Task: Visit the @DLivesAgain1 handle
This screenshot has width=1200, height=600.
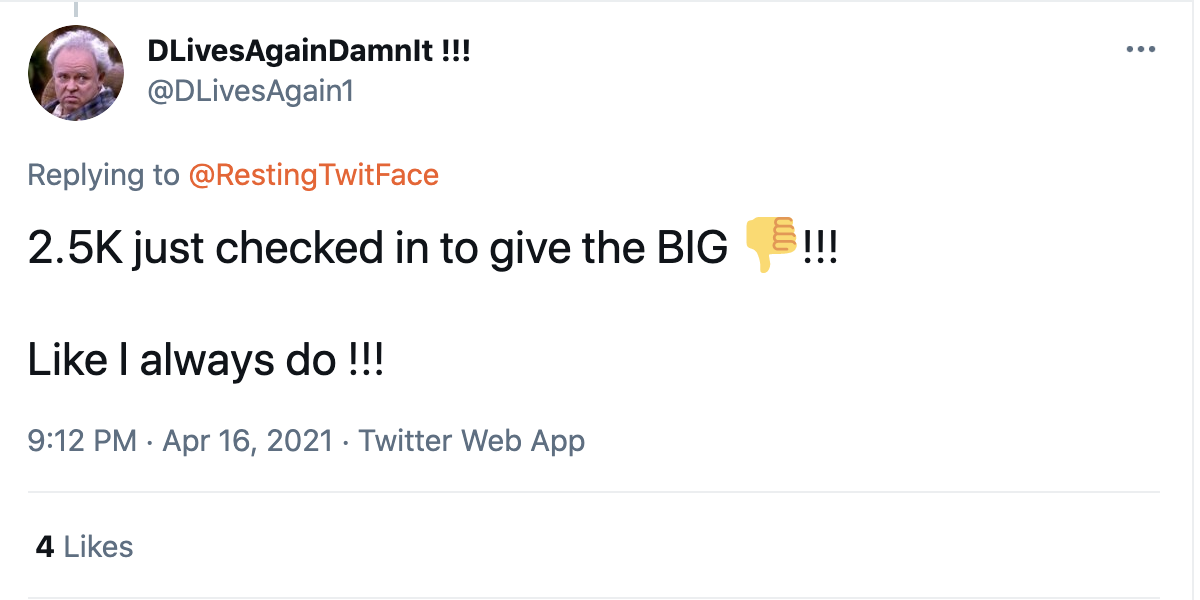Action: click(x=250, y=92)
